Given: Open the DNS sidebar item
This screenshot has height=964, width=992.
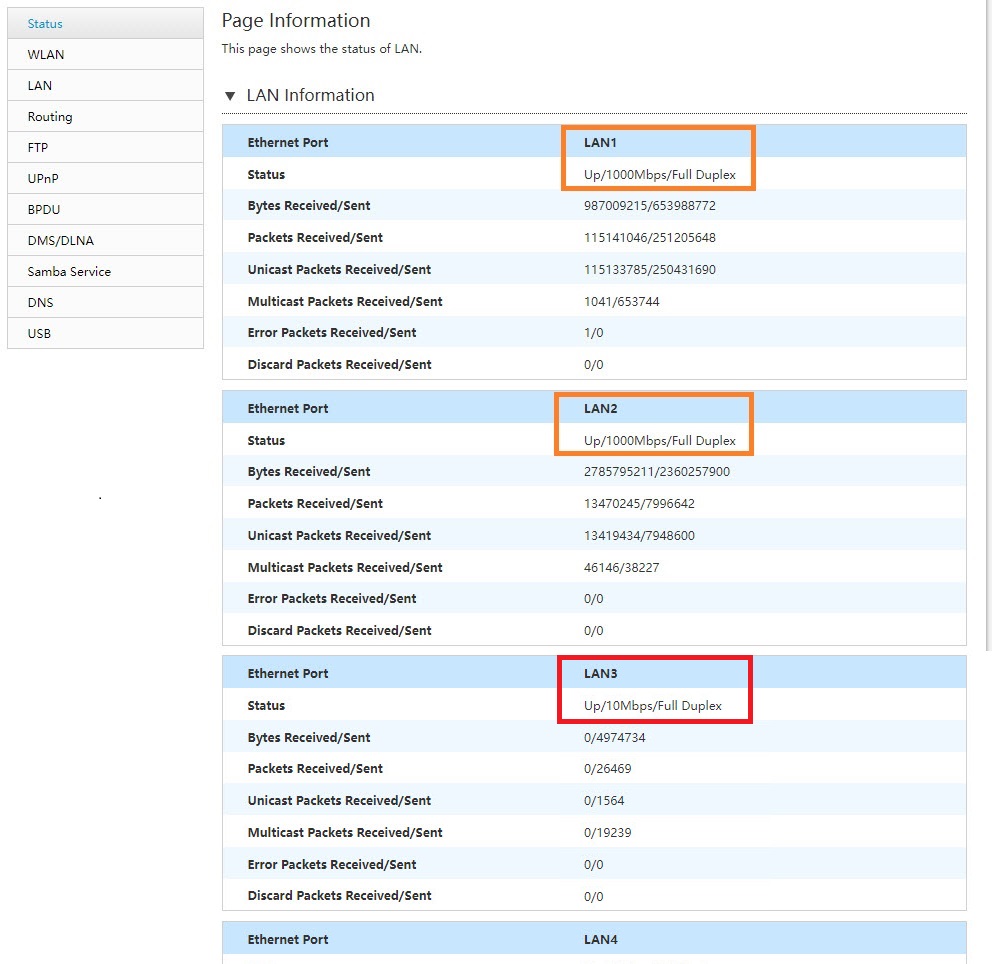Looking at the screenshot, I should (106, 302).
